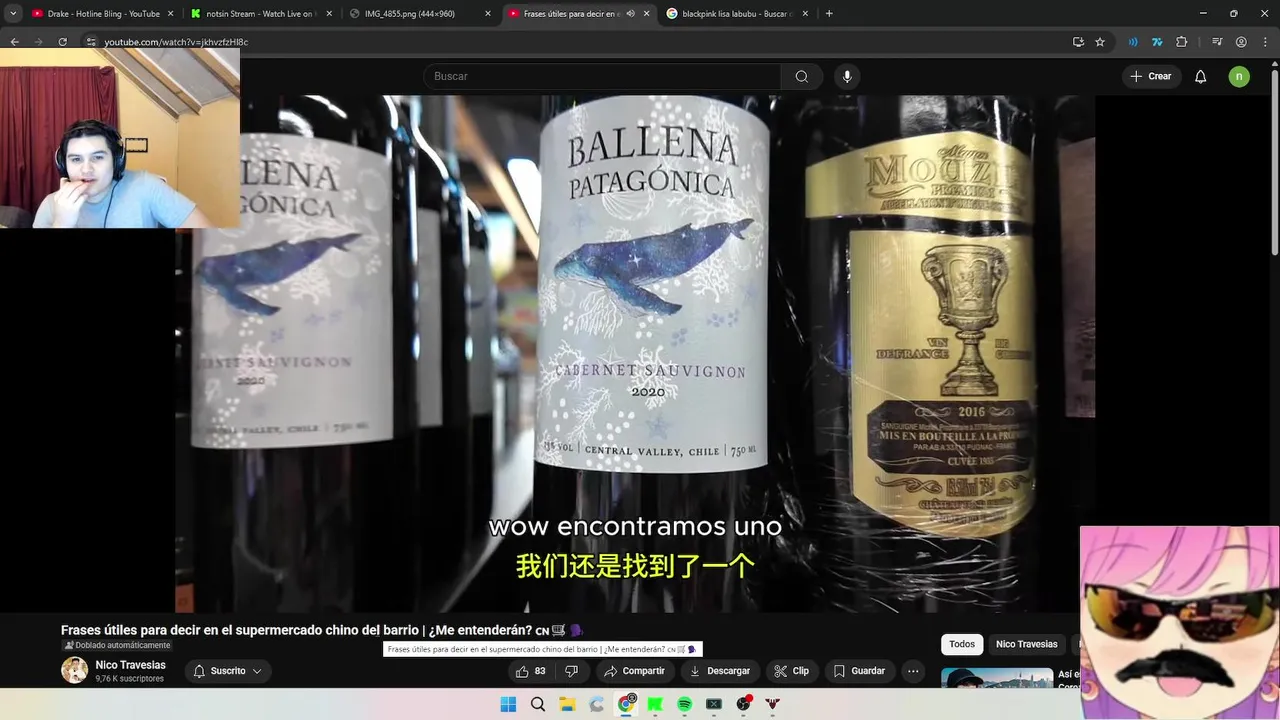1280x720 pixels.
Task: Select the Todos filter chip
Action: tap(962, 644)
